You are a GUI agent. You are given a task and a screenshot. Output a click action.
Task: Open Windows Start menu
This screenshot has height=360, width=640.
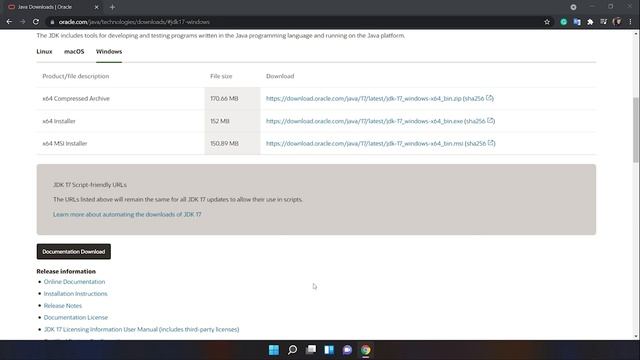(x=274, y=350)
